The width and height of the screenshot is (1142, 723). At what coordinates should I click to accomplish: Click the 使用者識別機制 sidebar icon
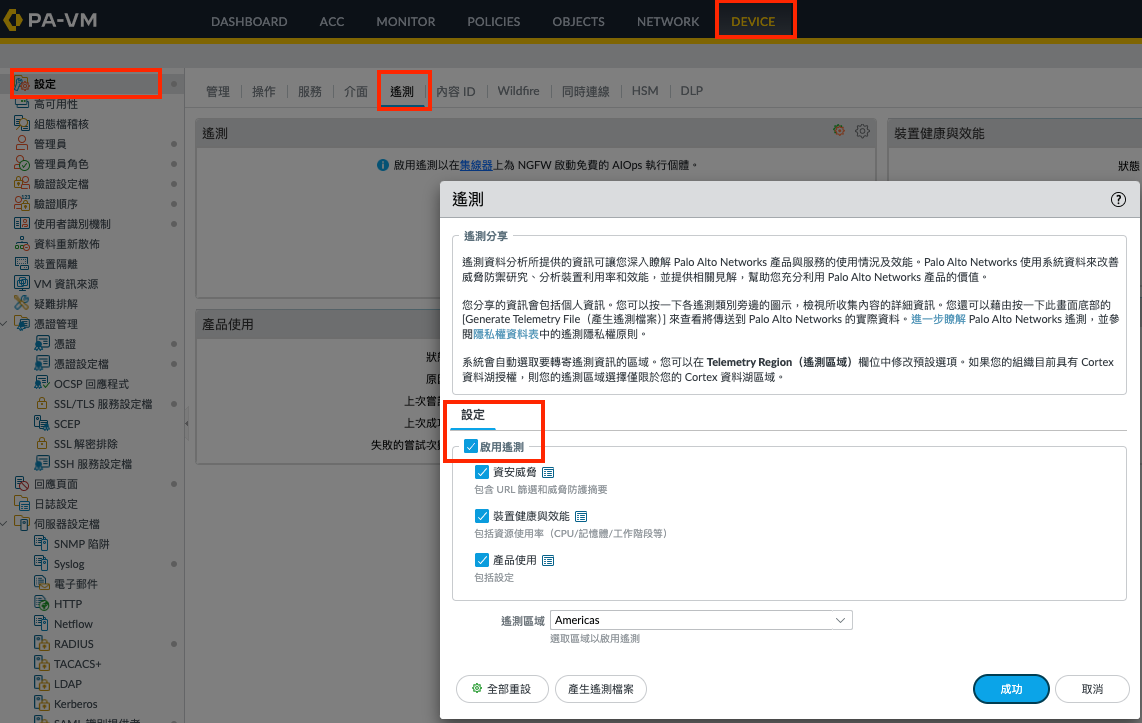(22, 223)
